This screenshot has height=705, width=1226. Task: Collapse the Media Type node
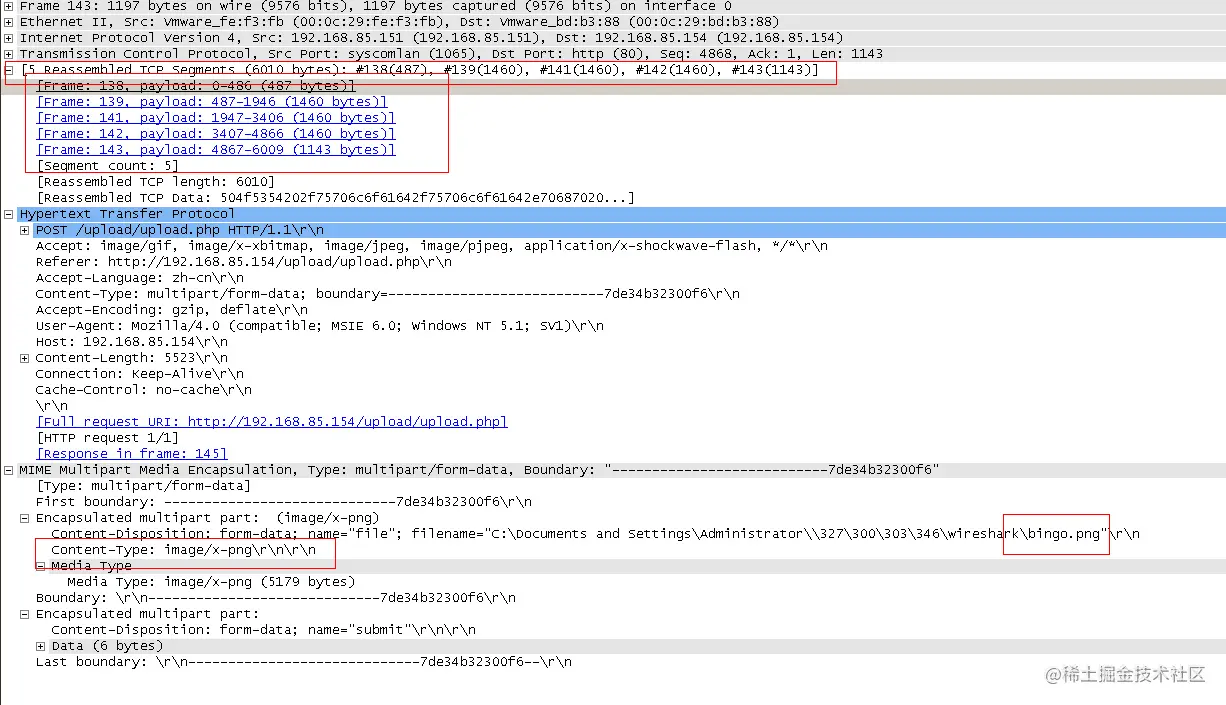41,566
